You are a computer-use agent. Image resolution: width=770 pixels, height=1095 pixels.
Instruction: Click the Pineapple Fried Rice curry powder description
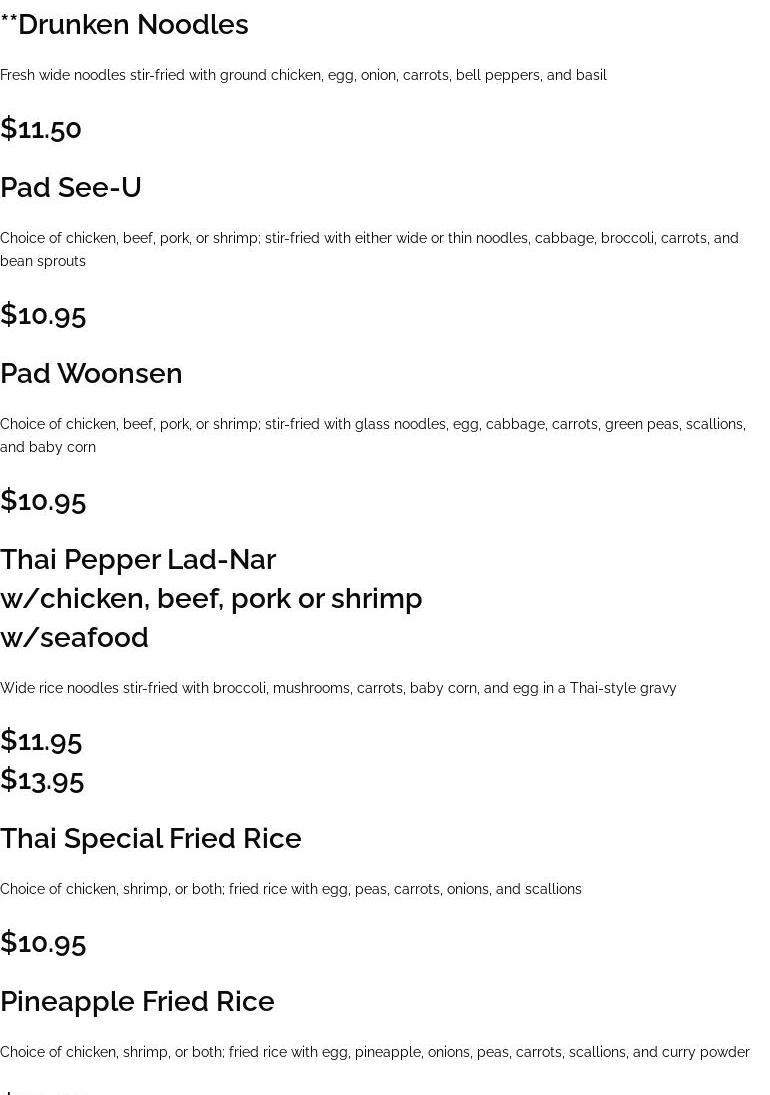[375, 1052]
